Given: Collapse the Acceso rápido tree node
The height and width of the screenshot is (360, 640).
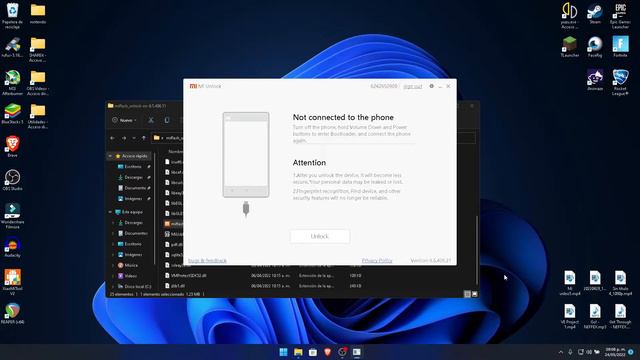Looking at the screenshot, I should point(110,156).
